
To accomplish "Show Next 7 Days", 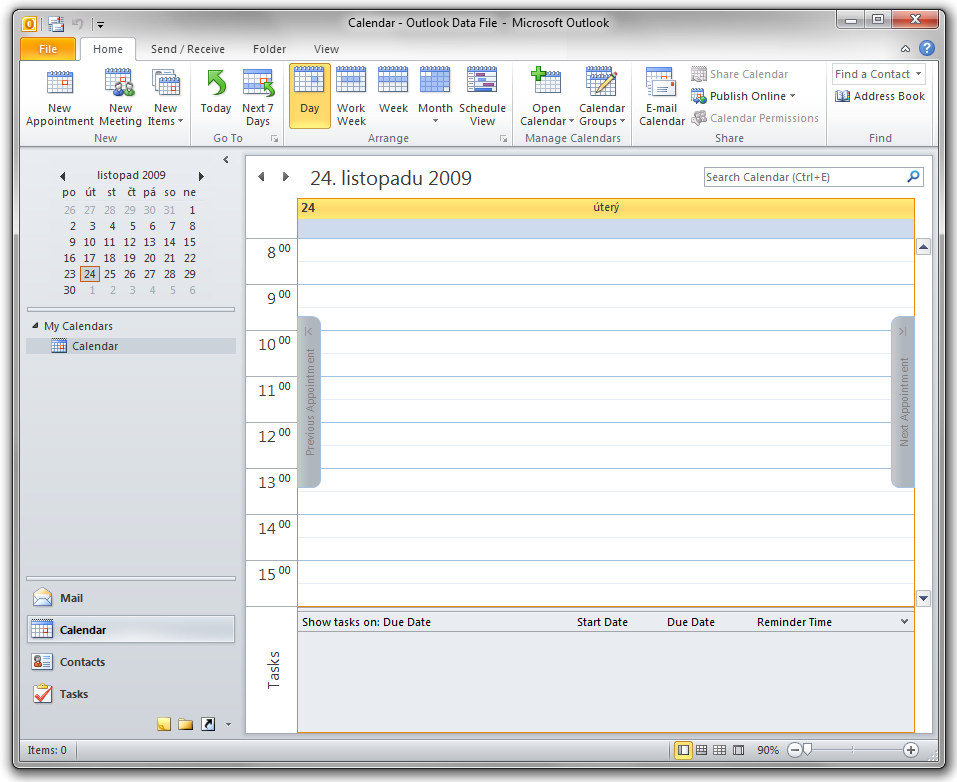I will 258,96.
